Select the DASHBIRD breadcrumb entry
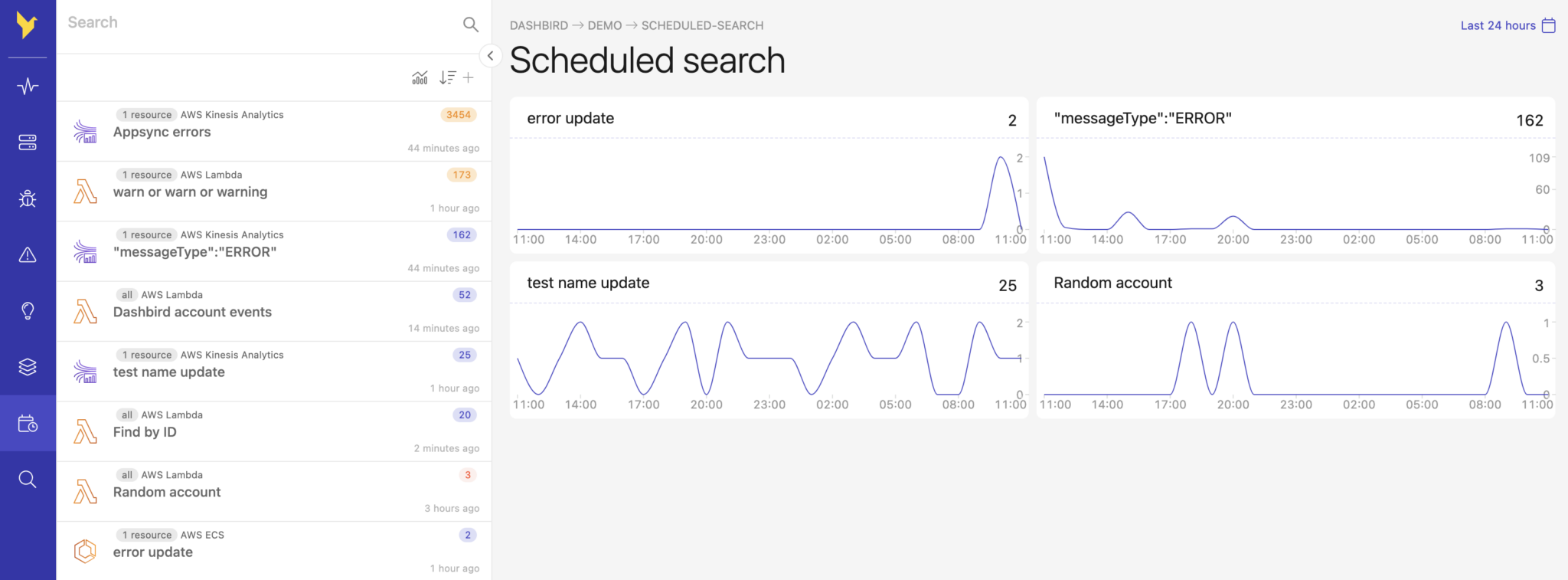 (x=539, y=25)
